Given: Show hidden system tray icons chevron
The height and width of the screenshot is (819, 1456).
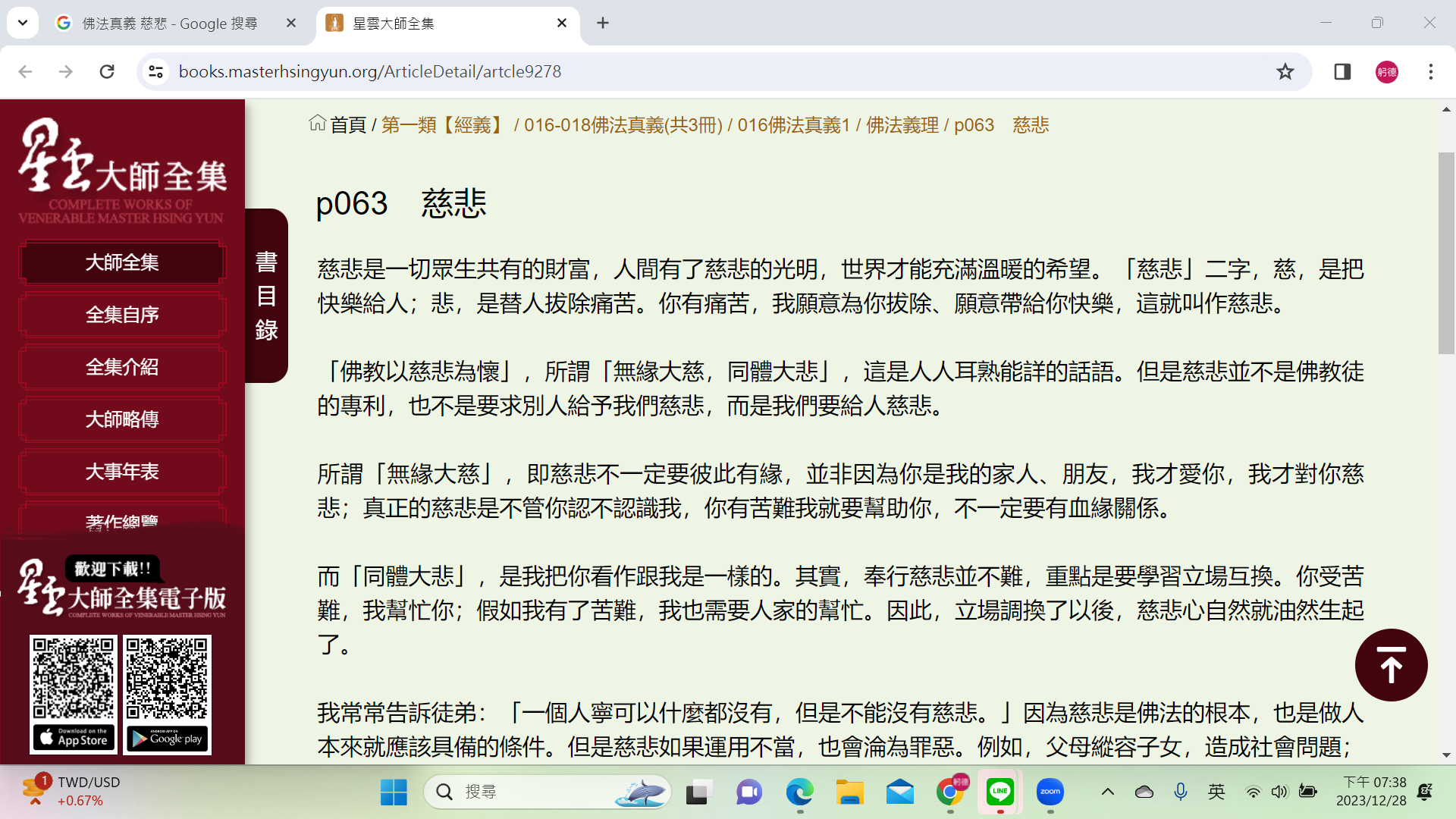Looking at the screenshot, I should tap(1107, 792).
